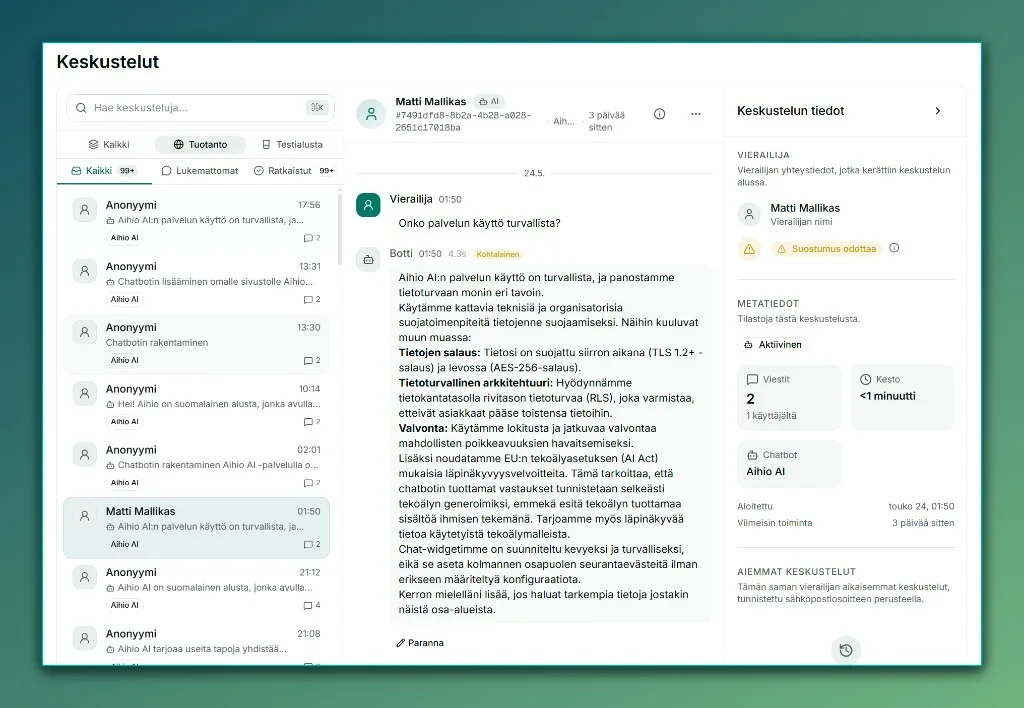Collapse the Keskustelun tiedot panel chevron
This screenshot has width=1024, height=708.
coord(938,111)
